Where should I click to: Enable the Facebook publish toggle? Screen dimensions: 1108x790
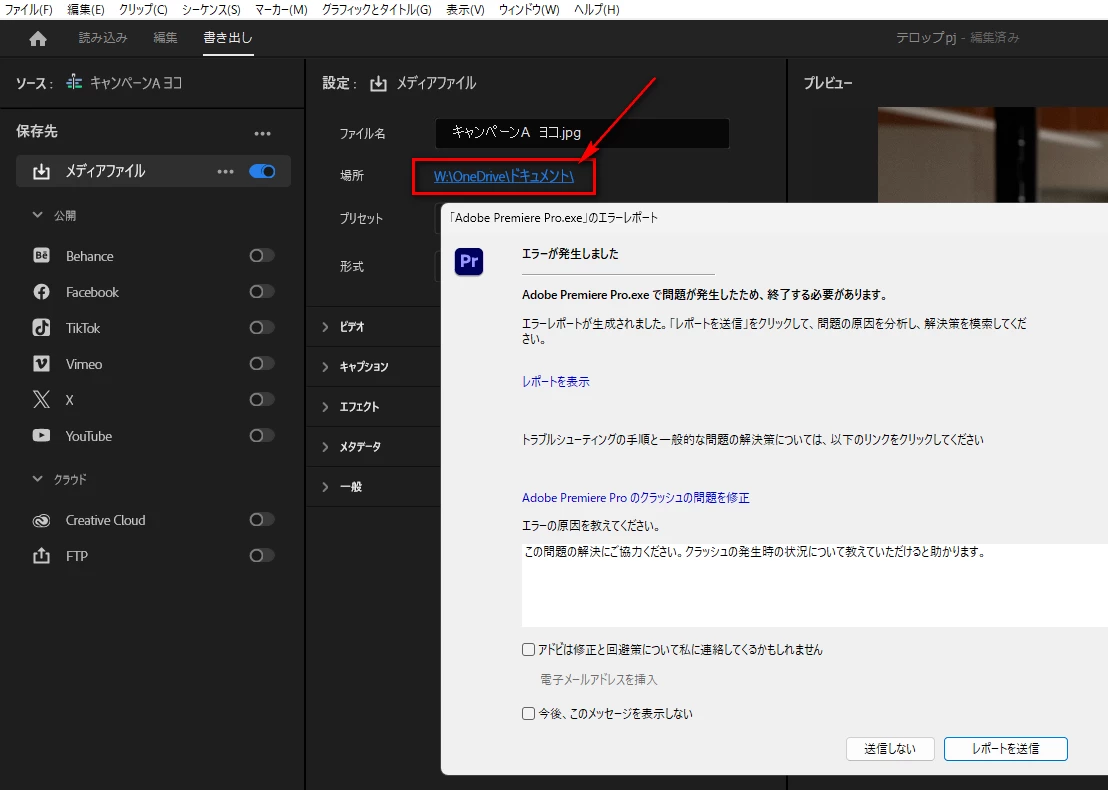point(262,292)
